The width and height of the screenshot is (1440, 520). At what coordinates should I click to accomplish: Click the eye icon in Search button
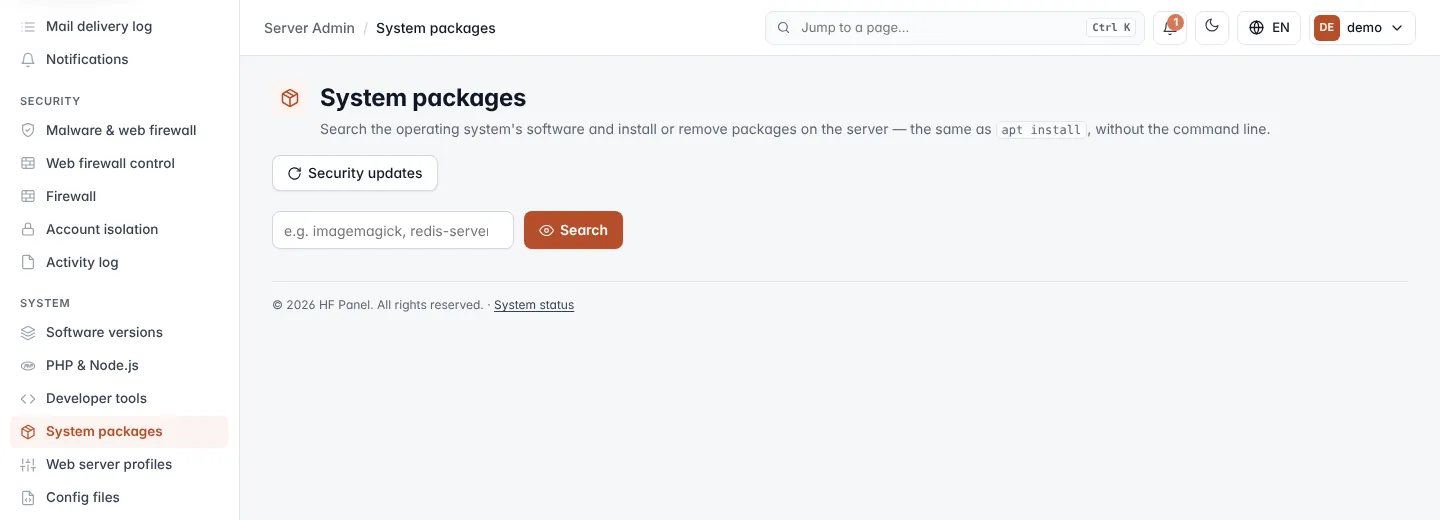click(x=546, y=230)
